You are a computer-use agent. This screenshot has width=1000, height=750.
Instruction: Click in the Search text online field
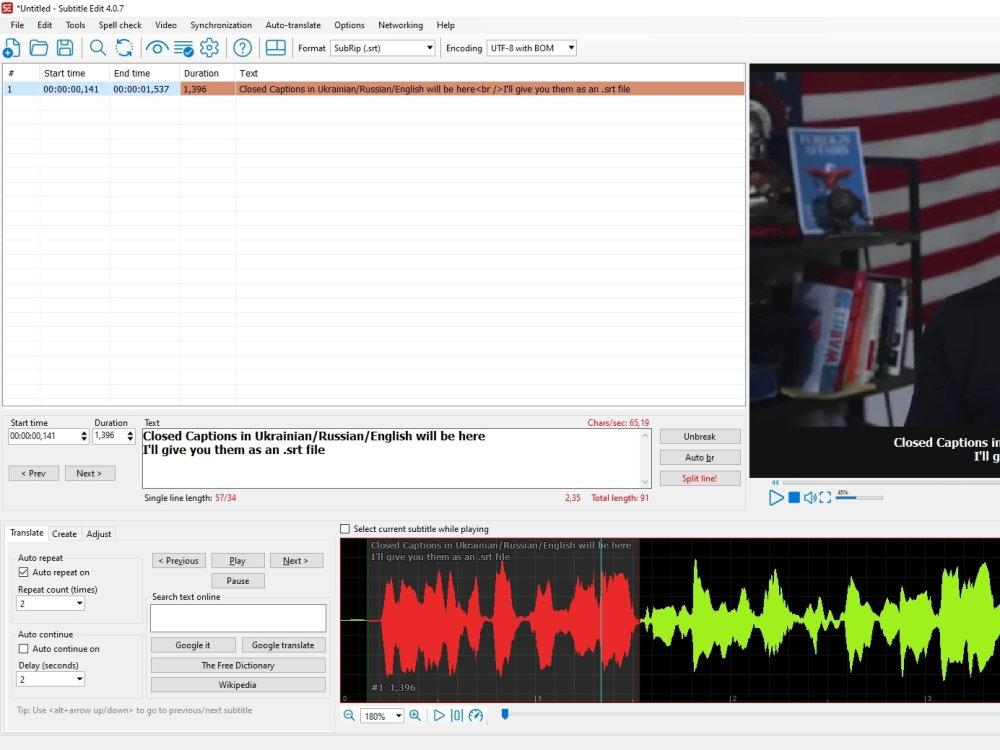[x=238, y=618]
